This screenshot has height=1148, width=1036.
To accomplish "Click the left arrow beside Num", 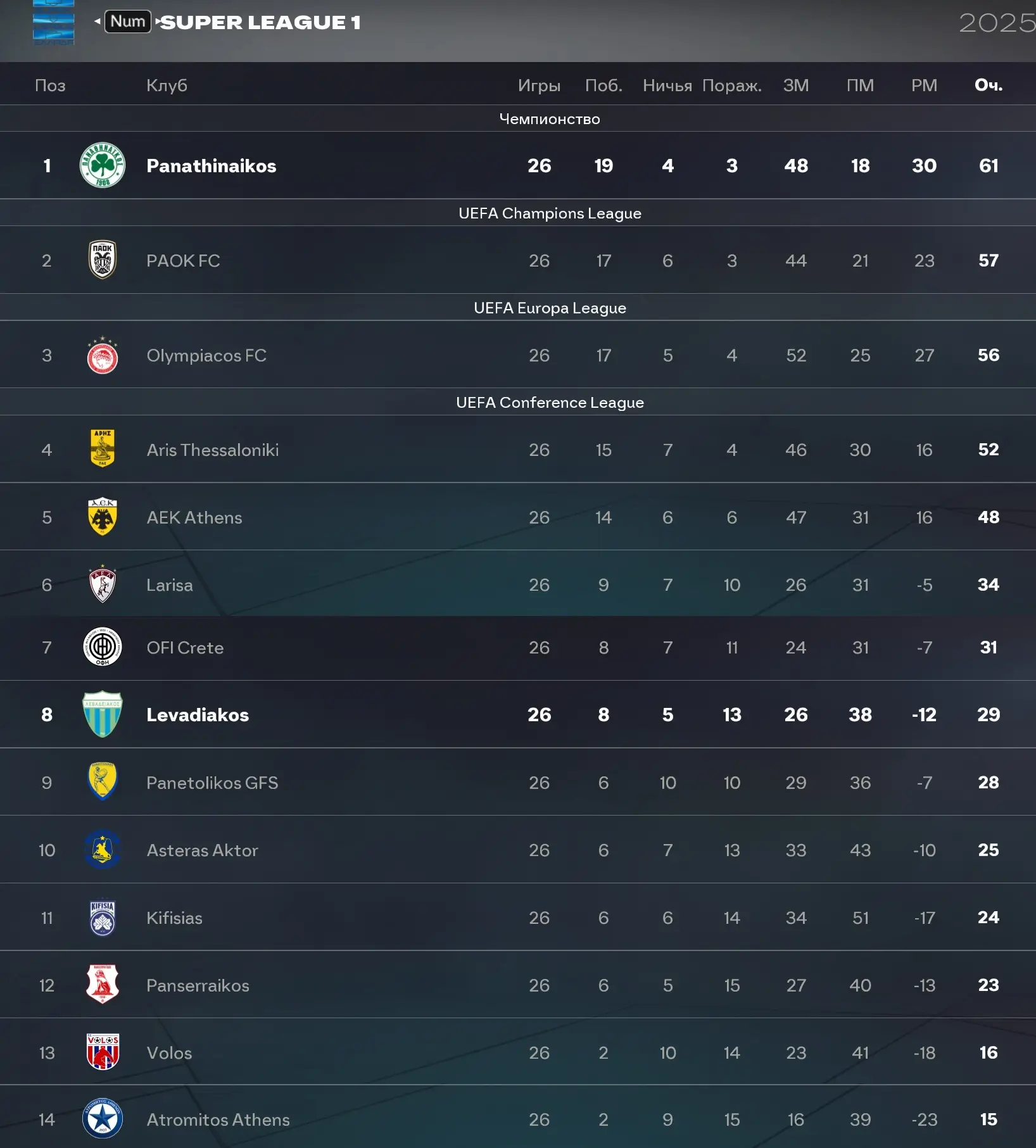I will [x=98, y=22].
